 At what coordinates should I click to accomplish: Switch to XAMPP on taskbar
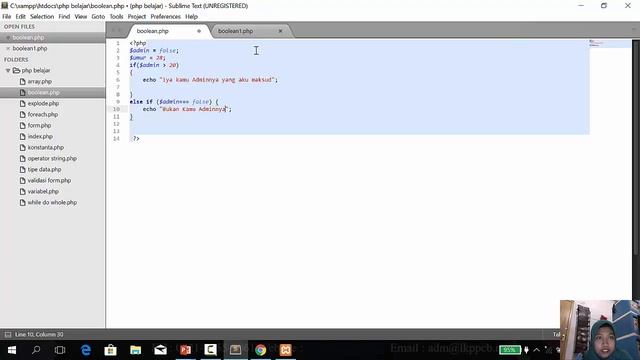[x=285, y=350]
